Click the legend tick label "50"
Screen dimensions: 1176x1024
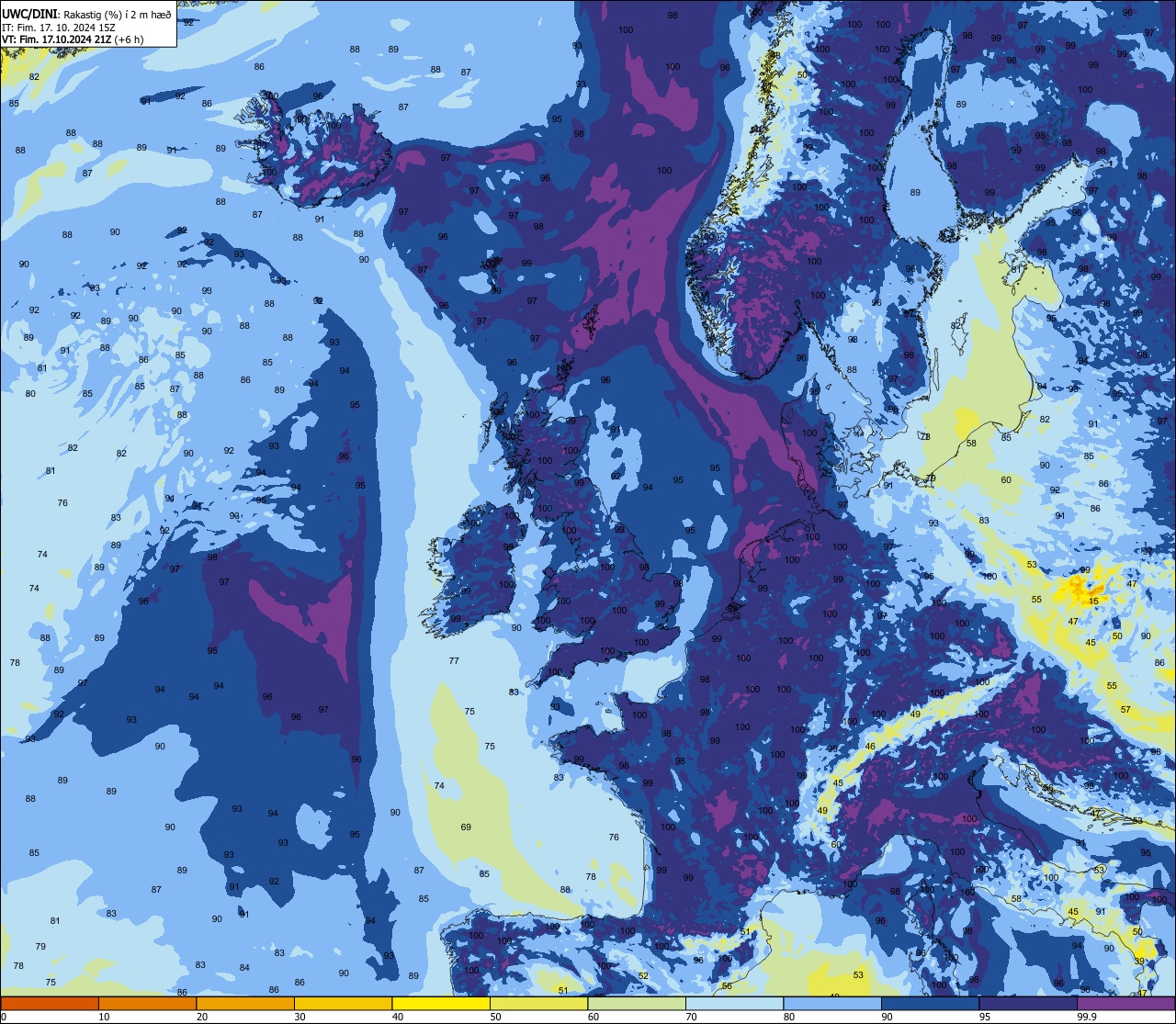(x=495, y=1017)
